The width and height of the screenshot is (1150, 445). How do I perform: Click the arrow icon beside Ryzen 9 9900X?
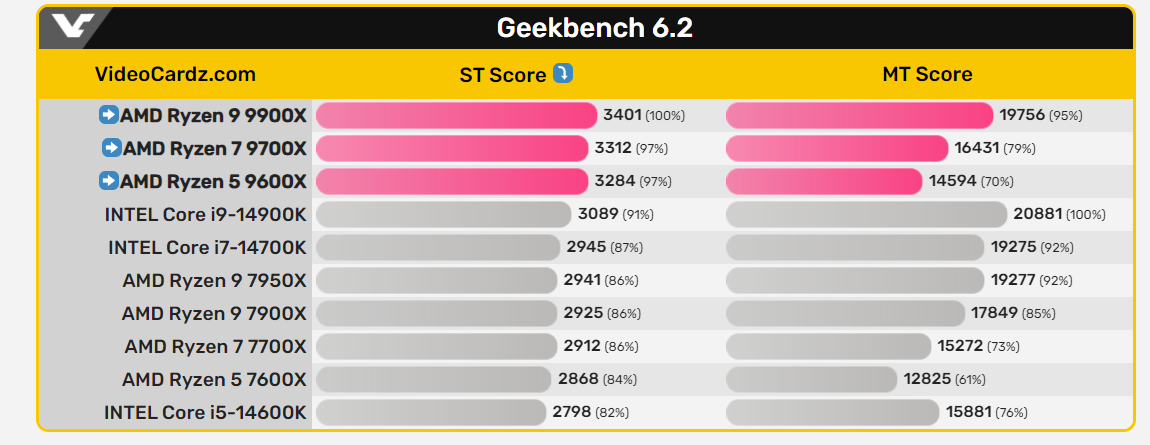click(108, 115)
